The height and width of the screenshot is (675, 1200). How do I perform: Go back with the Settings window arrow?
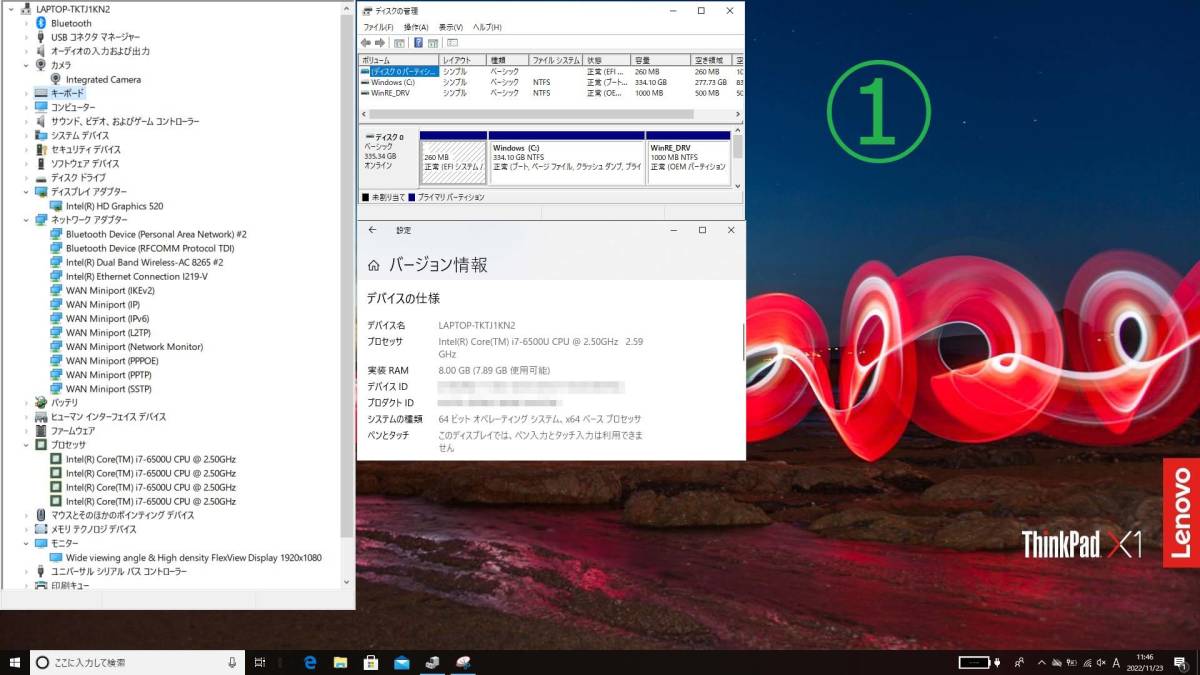[x=373, y=230]
